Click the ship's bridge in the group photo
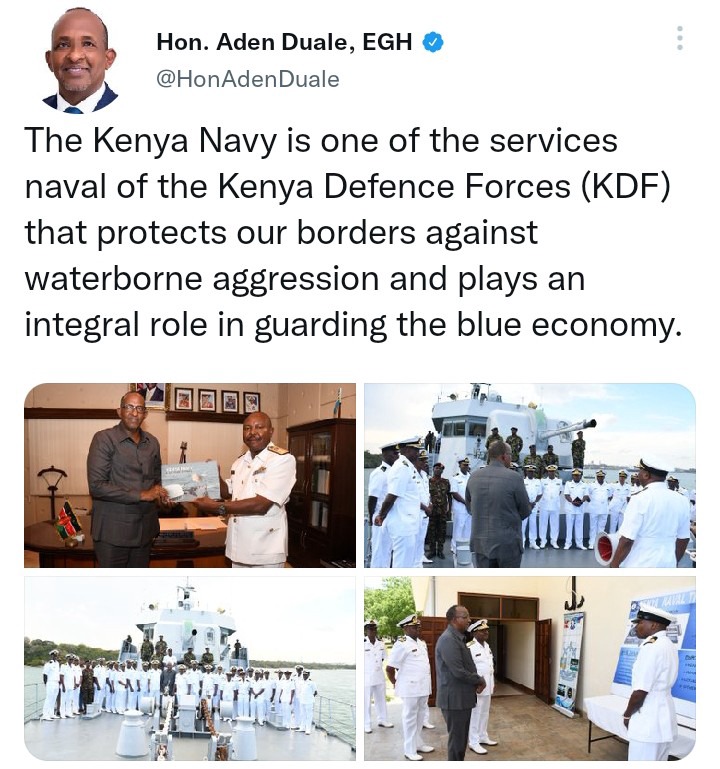 [x=186, y=625]
